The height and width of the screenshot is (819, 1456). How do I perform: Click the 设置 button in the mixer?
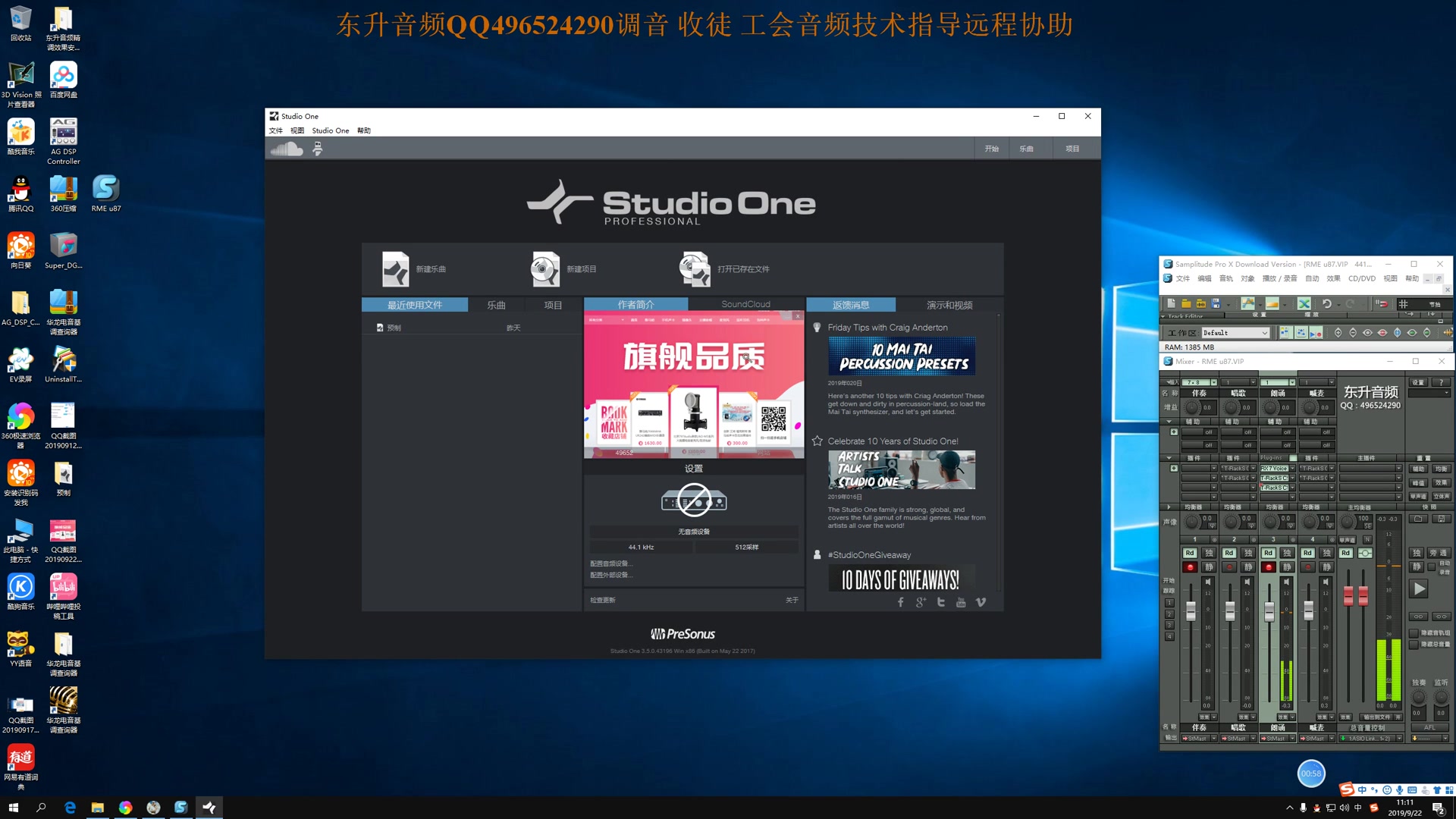pos(1418,382)
